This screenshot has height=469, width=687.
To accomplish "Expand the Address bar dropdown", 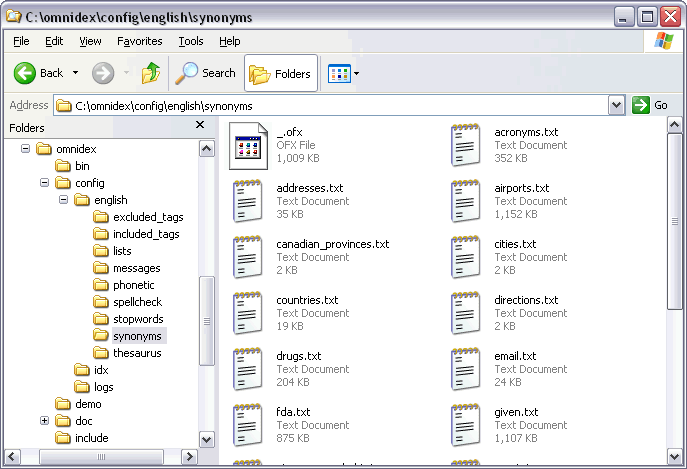I will pos(616,105).
